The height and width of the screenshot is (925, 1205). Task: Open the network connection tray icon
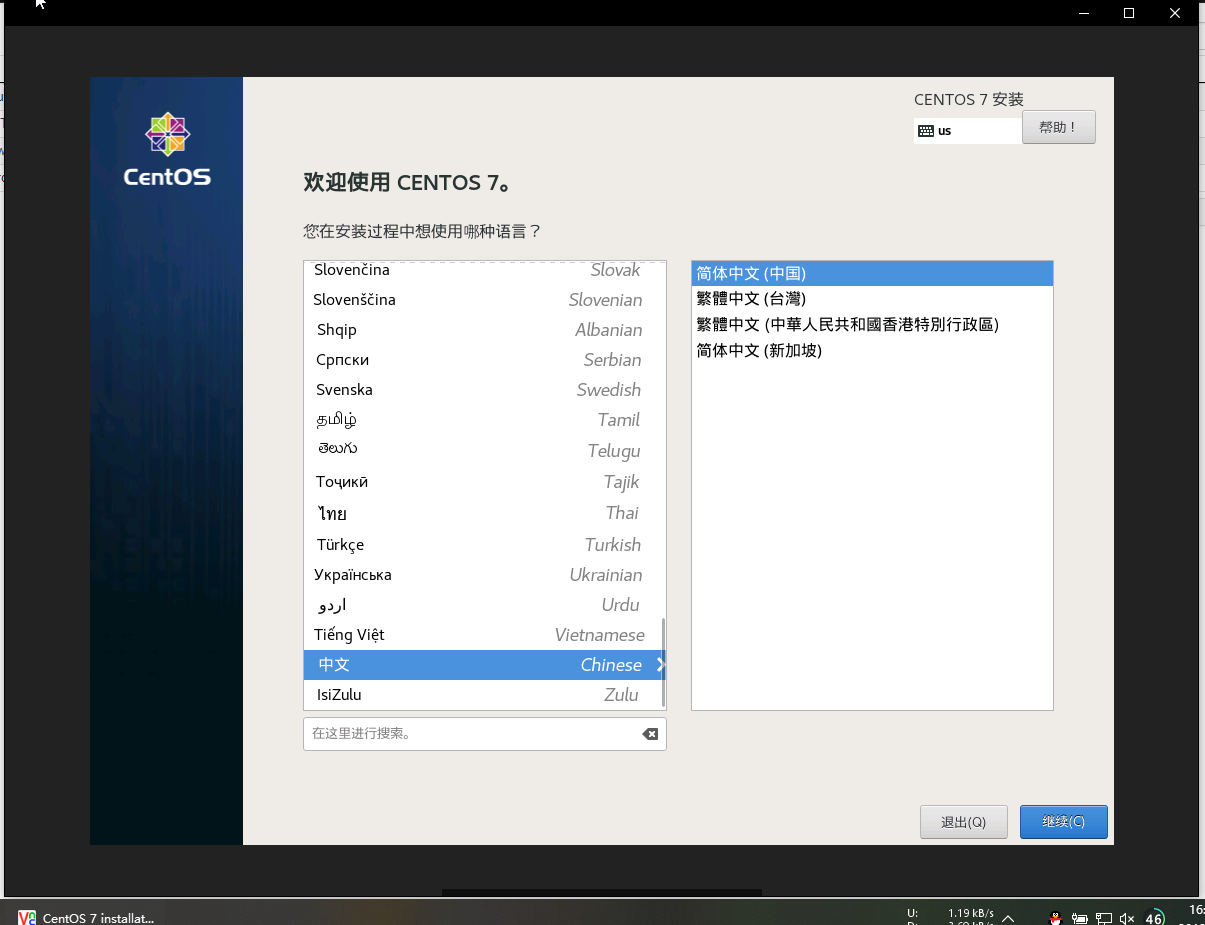(x=1103, y=917)
